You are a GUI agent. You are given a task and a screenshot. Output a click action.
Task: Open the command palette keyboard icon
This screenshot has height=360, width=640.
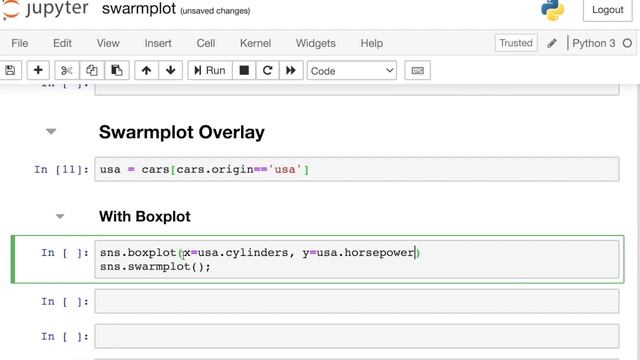(417, 71)
